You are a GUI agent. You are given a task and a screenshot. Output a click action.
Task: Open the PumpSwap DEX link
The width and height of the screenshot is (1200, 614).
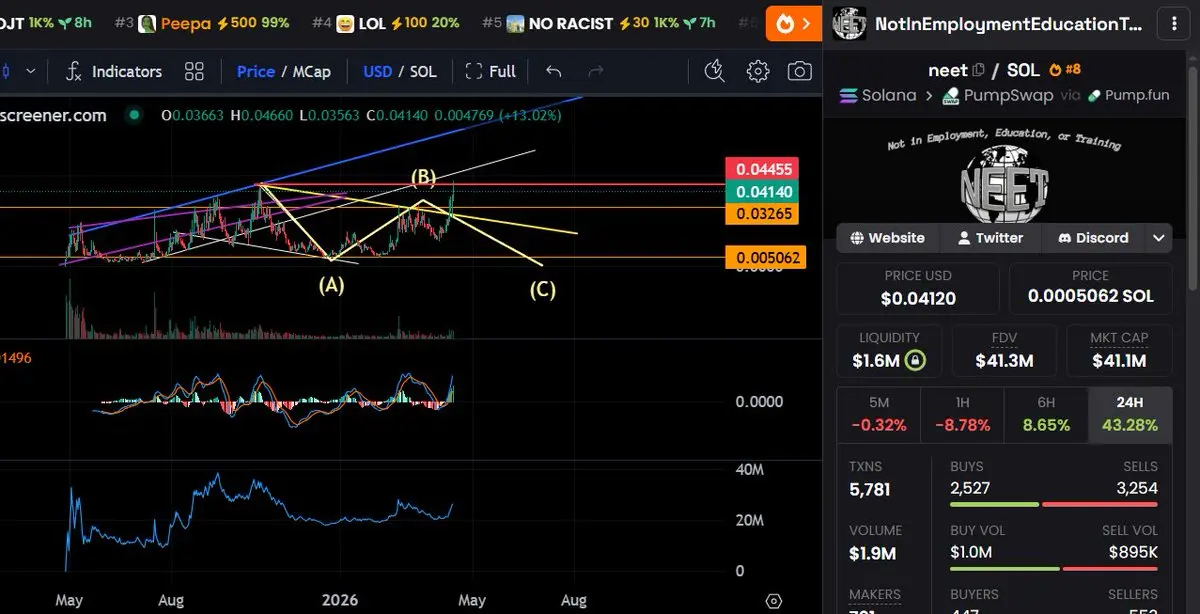click(997, 96)
